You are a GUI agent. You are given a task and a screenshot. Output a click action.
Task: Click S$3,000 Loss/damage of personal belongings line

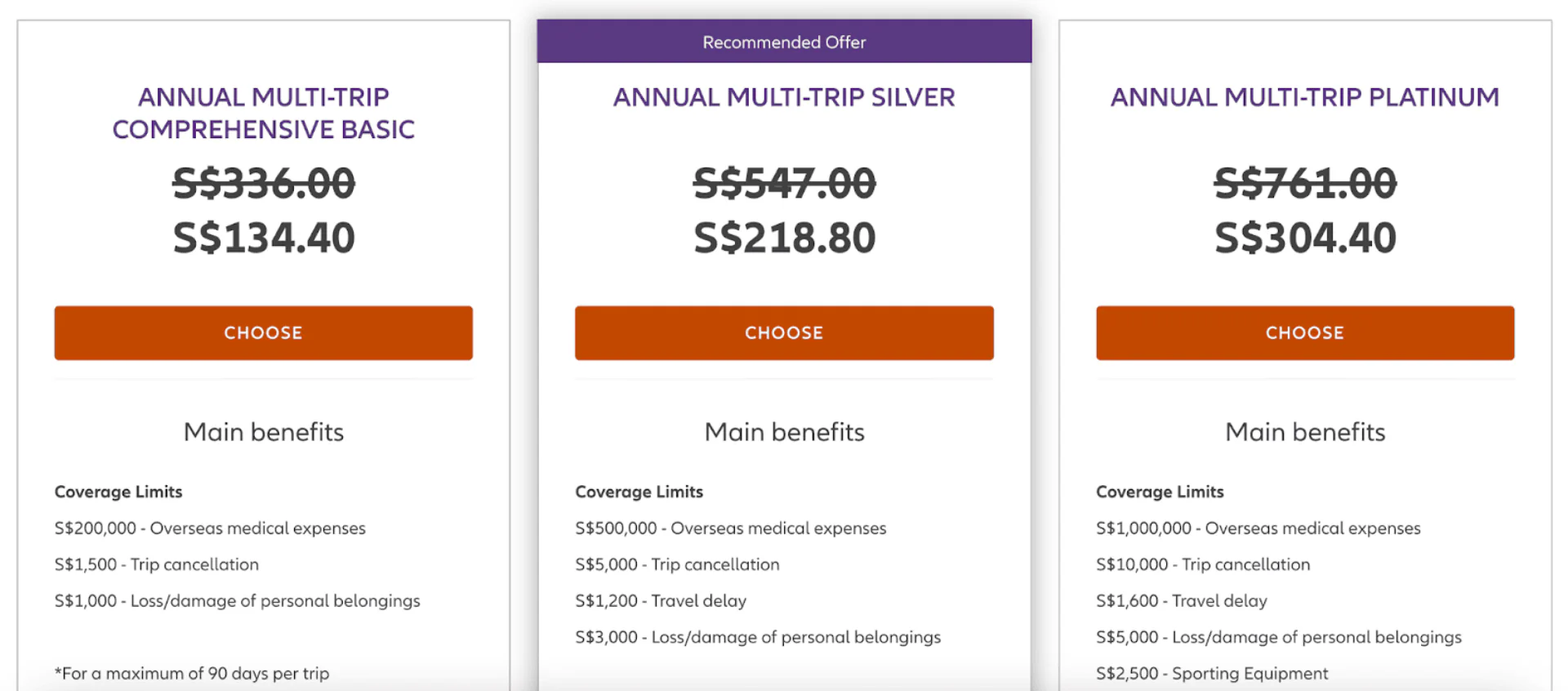[x=757, y=637]
